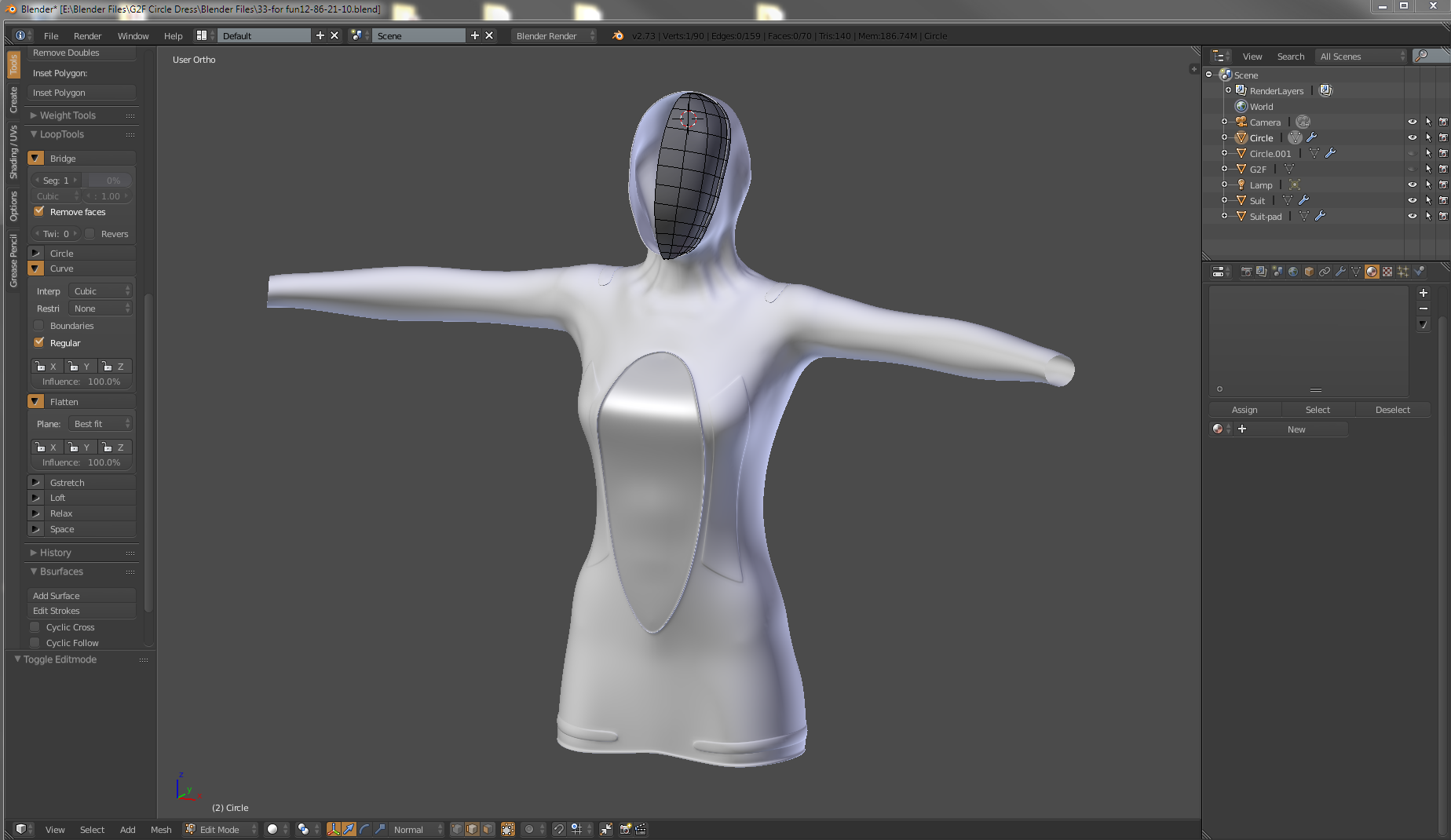Enable Cyclic Follow checkbox
The width and height of the screenshot is (1451, 840).
pos(35,642)
